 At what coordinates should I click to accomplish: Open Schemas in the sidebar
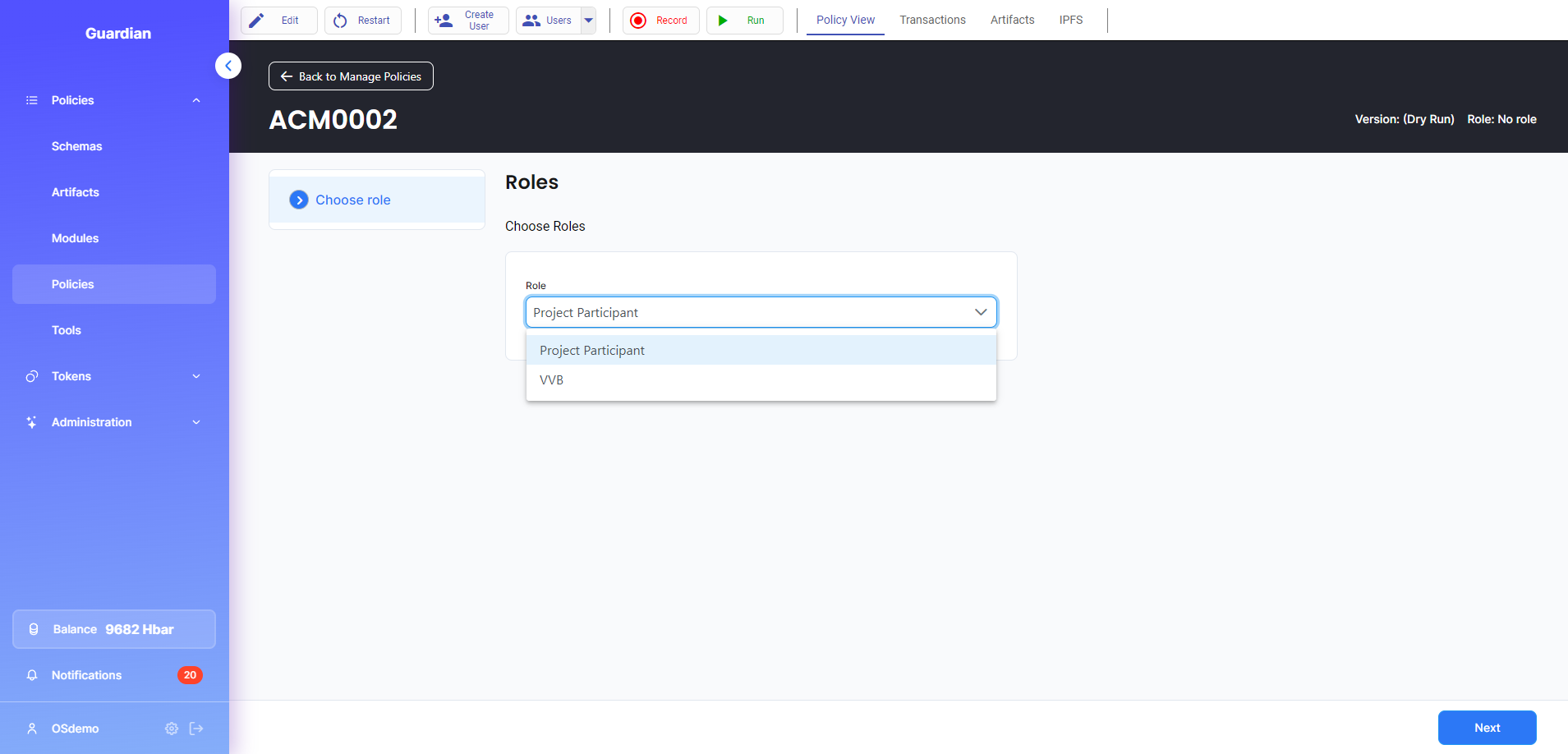tap(77, 146)
